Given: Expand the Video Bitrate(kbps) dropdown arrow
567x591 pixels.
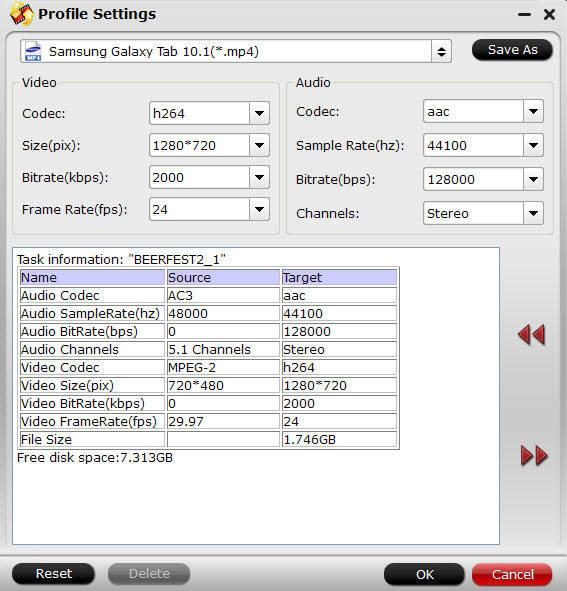Looking at the screenshot, I should pos(259,177).
